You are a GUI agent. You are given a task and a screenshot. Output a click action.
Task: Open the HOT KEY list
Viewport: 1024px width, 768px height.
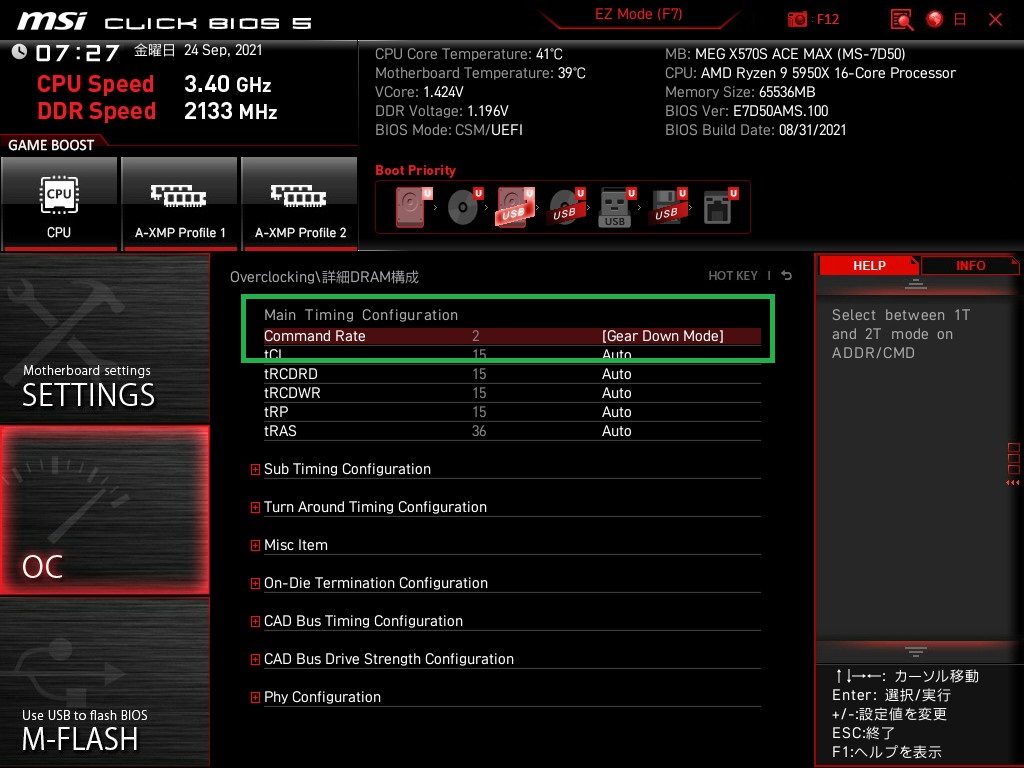point(733,276)
